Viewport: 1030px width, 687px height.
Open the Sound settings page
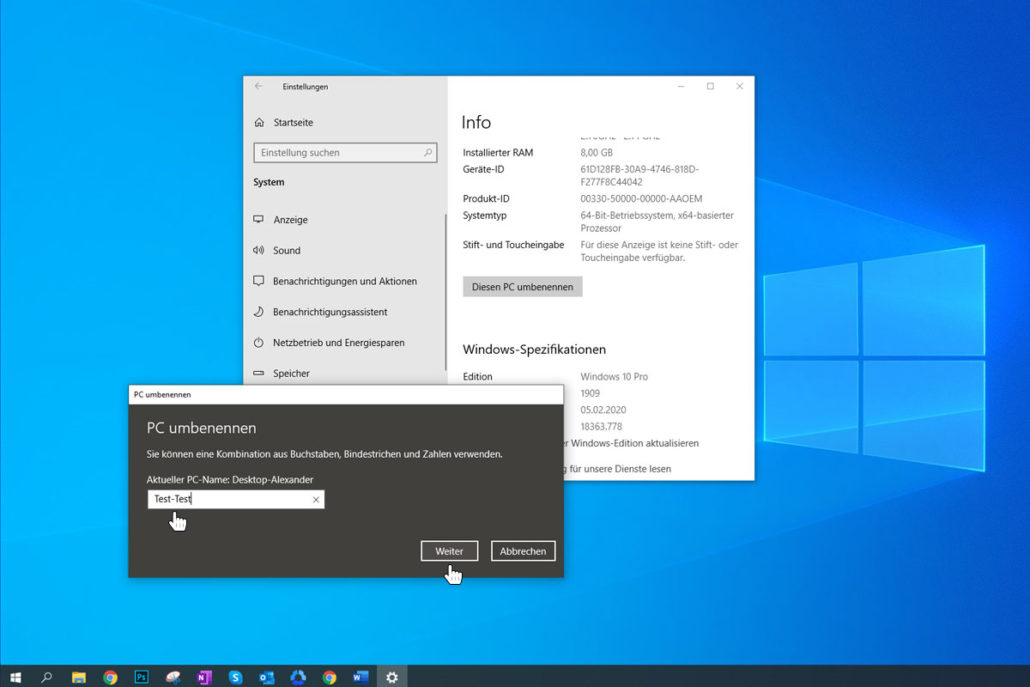tap(286, 251)
